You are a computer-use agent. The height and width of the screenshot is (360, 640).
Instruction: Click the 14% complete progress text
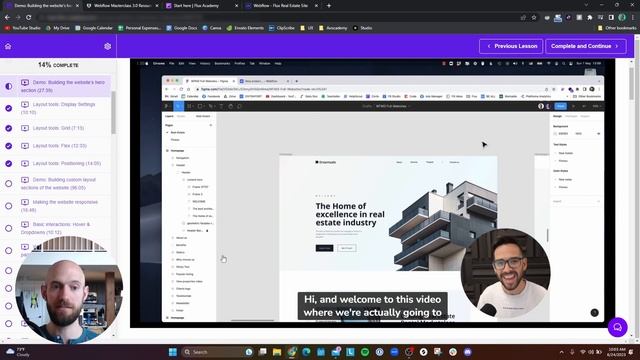point(58,65)
